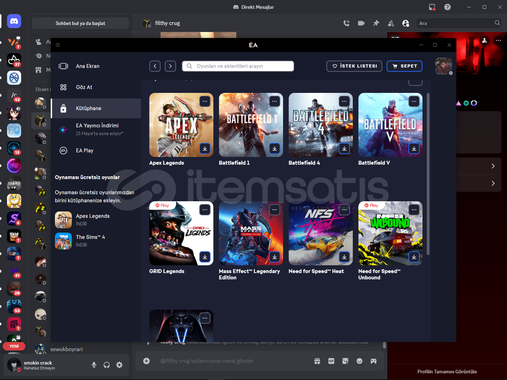
Task: Show pinned messages in Discord
Action: (x=376, y=23)
